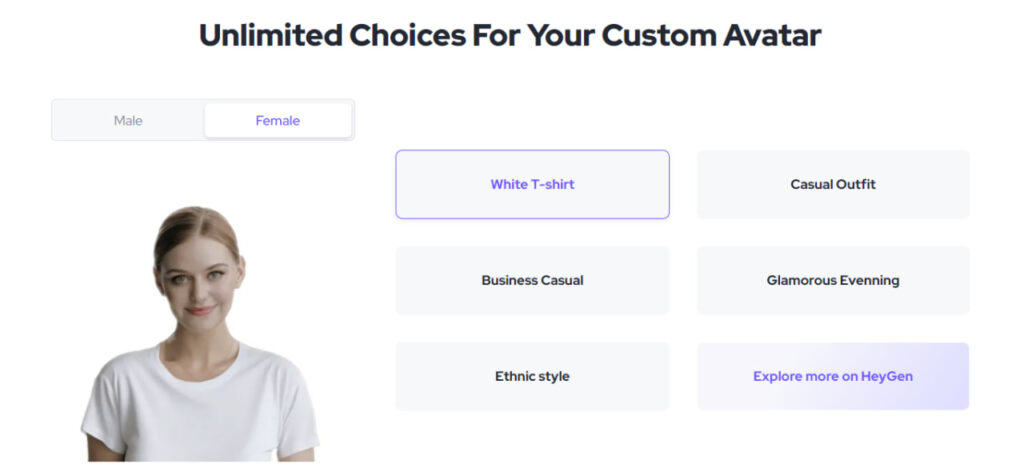Click the gradient purple HeyGen card
The height and width of the screenshot is (476, 1024).
833,376
